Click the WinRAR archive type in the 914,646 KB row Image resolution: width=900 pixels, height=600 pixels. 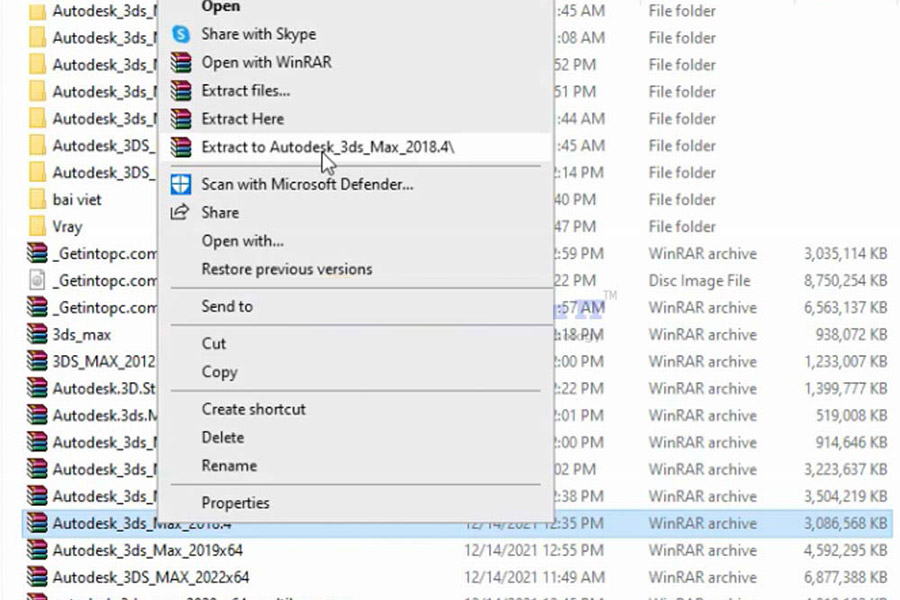[x=703, y=443]
